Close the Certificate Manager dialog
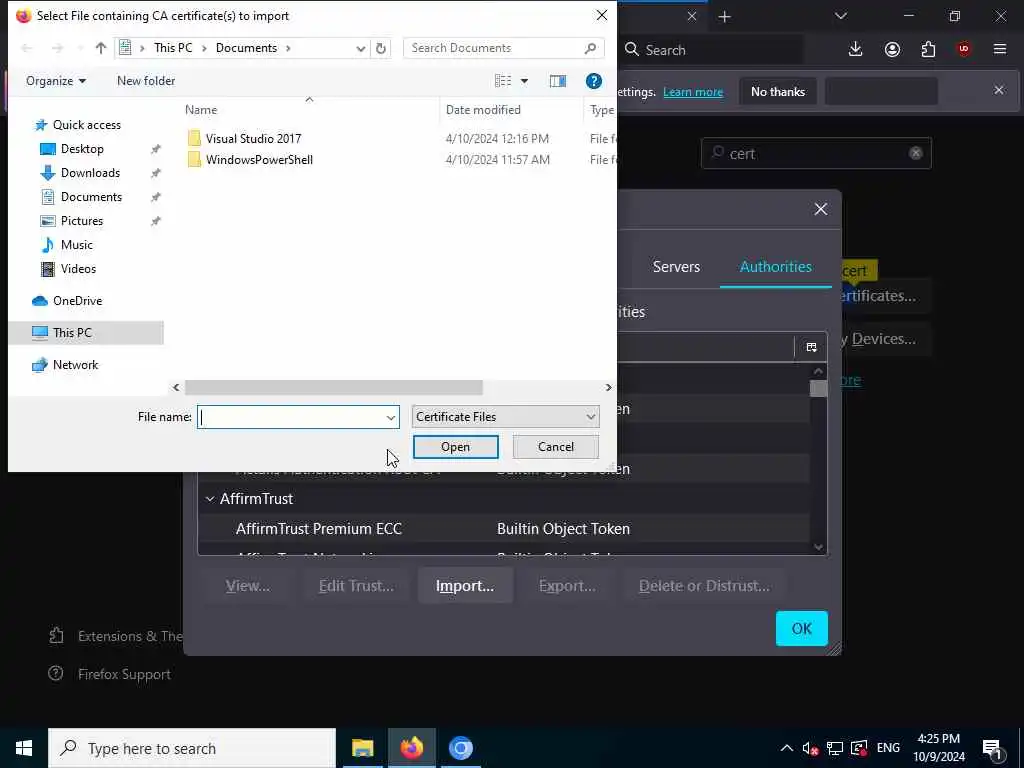Screen dimensions: 1024x768 pyautogui.click(x=820, y=209)
